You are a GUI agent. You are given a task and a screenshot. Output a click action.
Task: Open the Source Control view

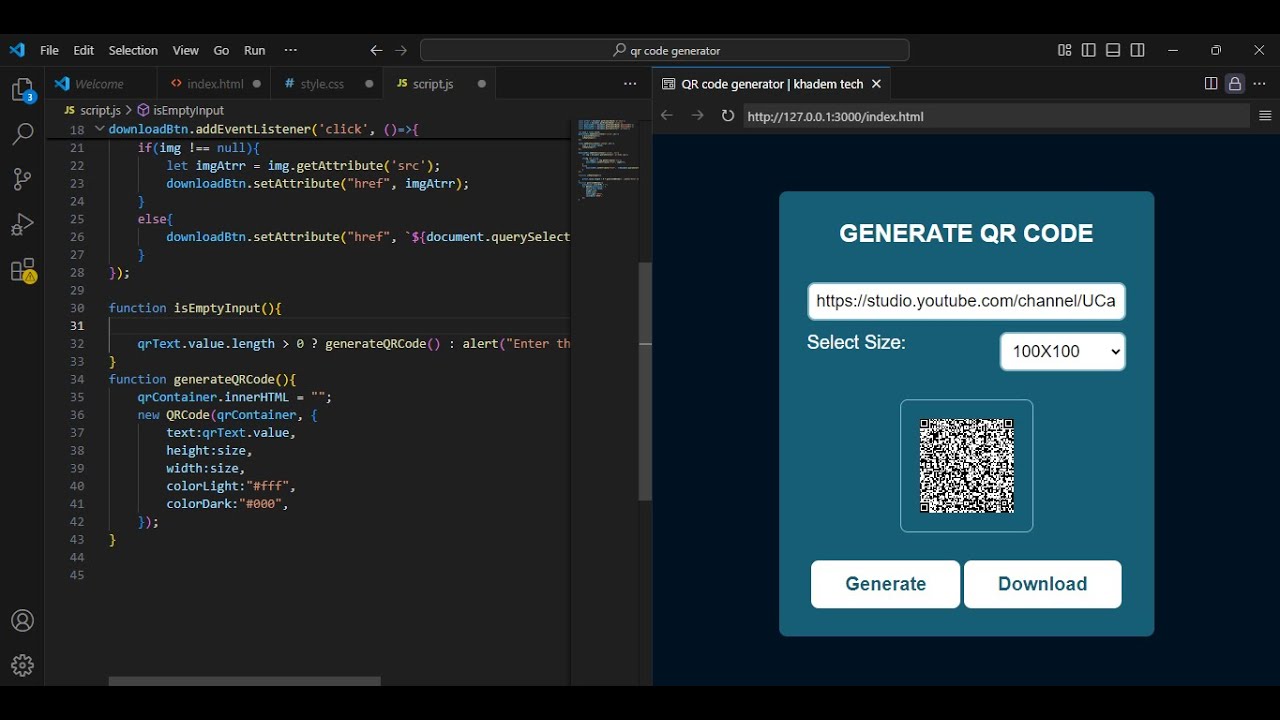pyautogui.click(x=23, y=179)
